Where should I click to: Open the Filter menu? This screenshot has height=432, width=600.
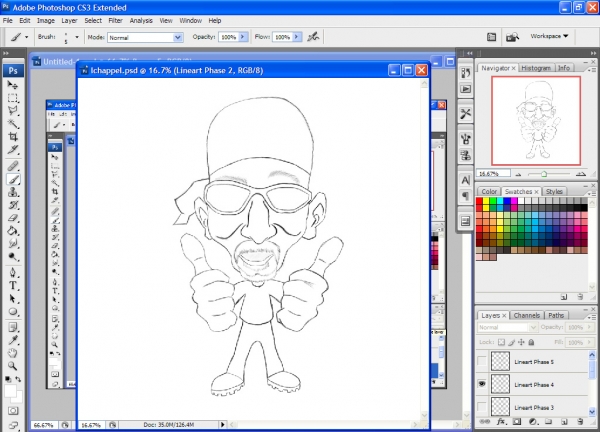click(x=115, y=21)
